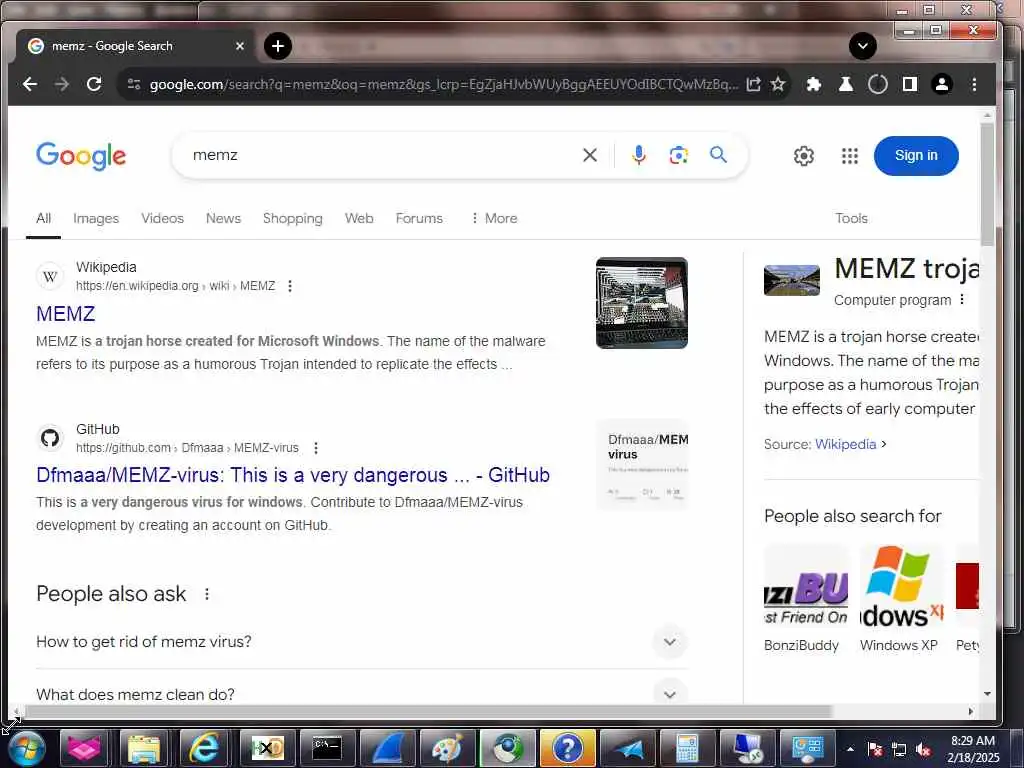Viewport: 1024px width, 768px height.
Task: Open the Calculator taskbar icon
Action: coord(687,748)
